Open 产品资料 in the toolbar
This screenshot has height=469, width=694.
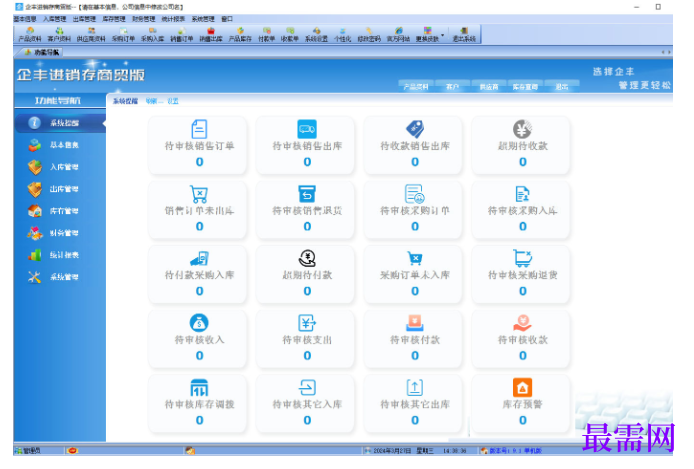pos(30,35)
